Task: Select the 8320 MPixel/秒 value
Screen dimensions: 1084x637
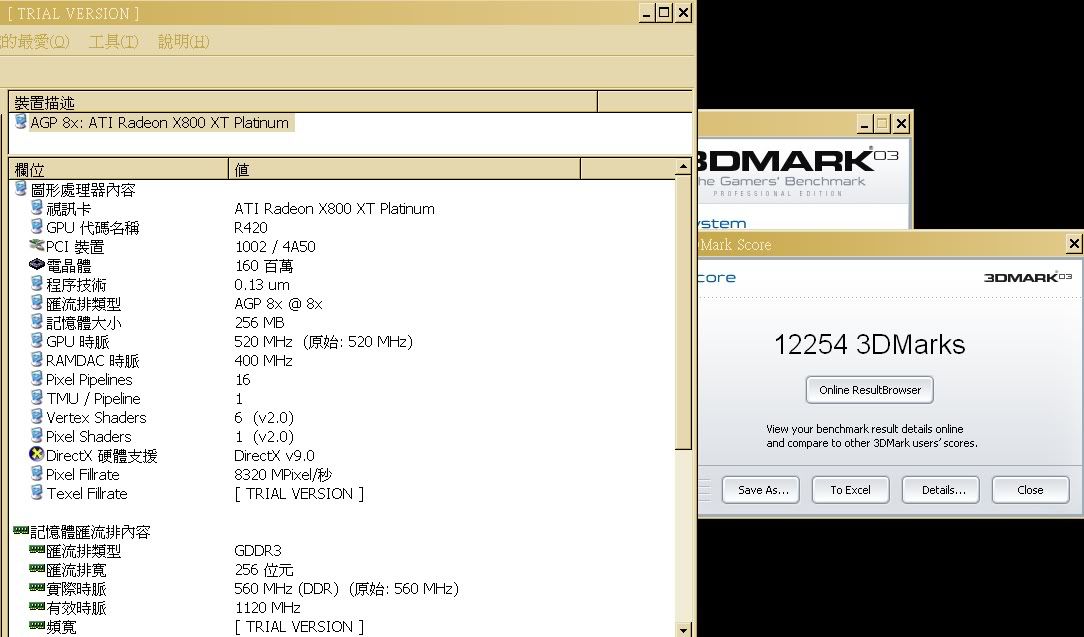Action: pos(283,474)
